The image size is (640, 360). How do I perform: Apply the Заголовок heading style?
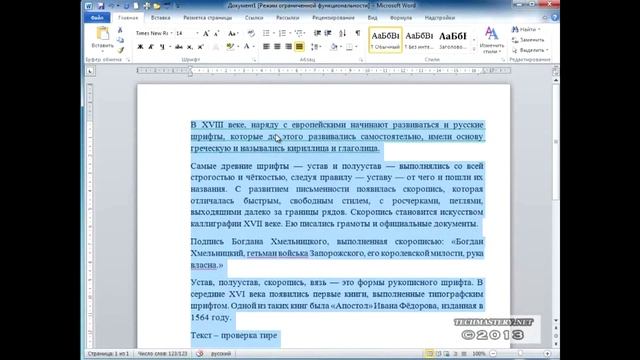click(453, 40)
